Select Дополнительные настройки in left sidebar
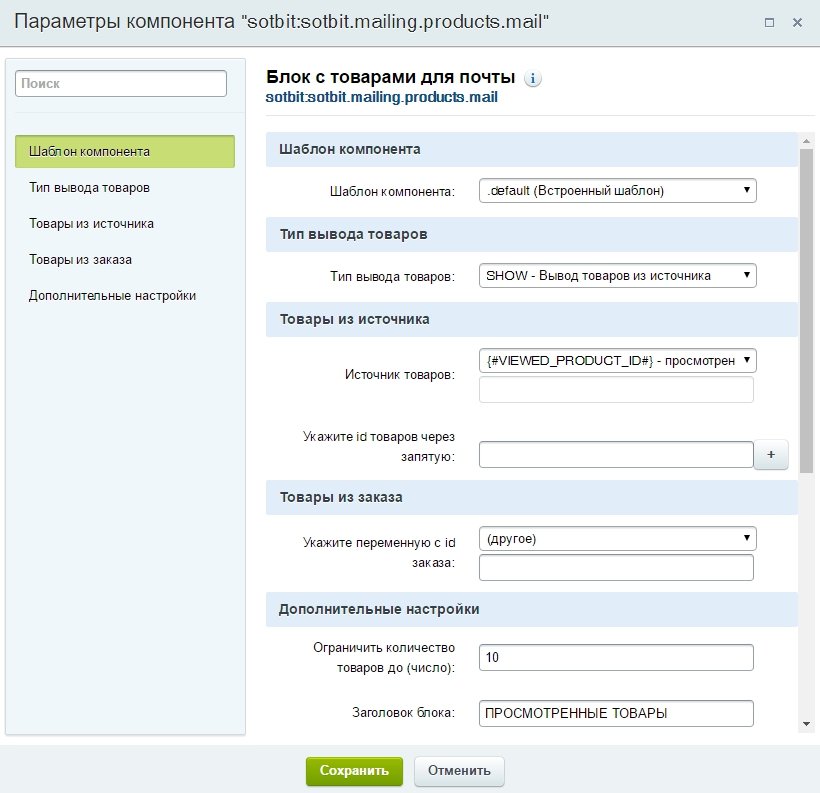The width and height of the screenshot is (820, 793). pyautogui.click(x=112, y=296)
